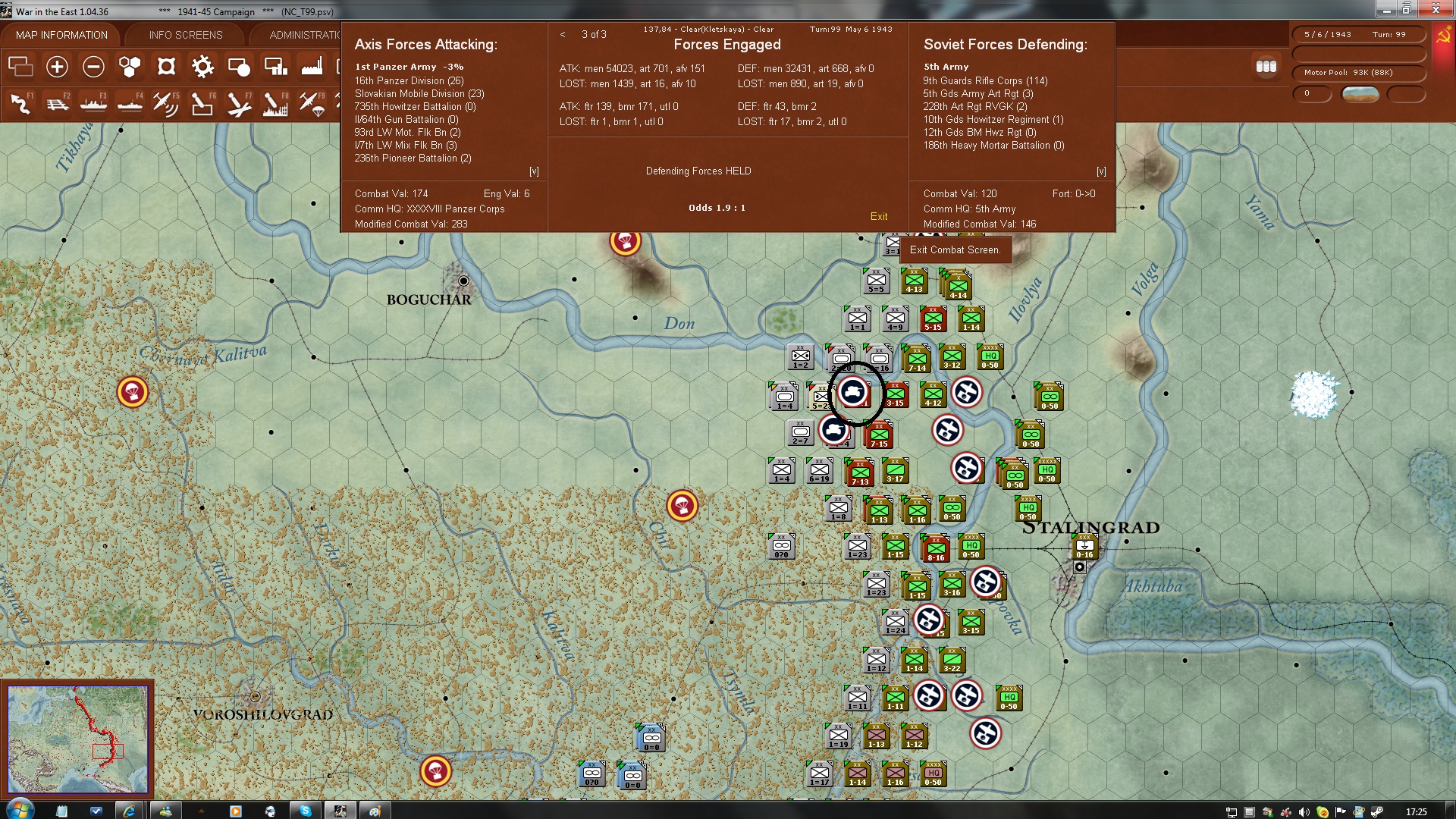The height and width of the screenshot is (819, 1456).
Task: Select the green 3-17 Soviet unit
Action: tap(895, 470)
